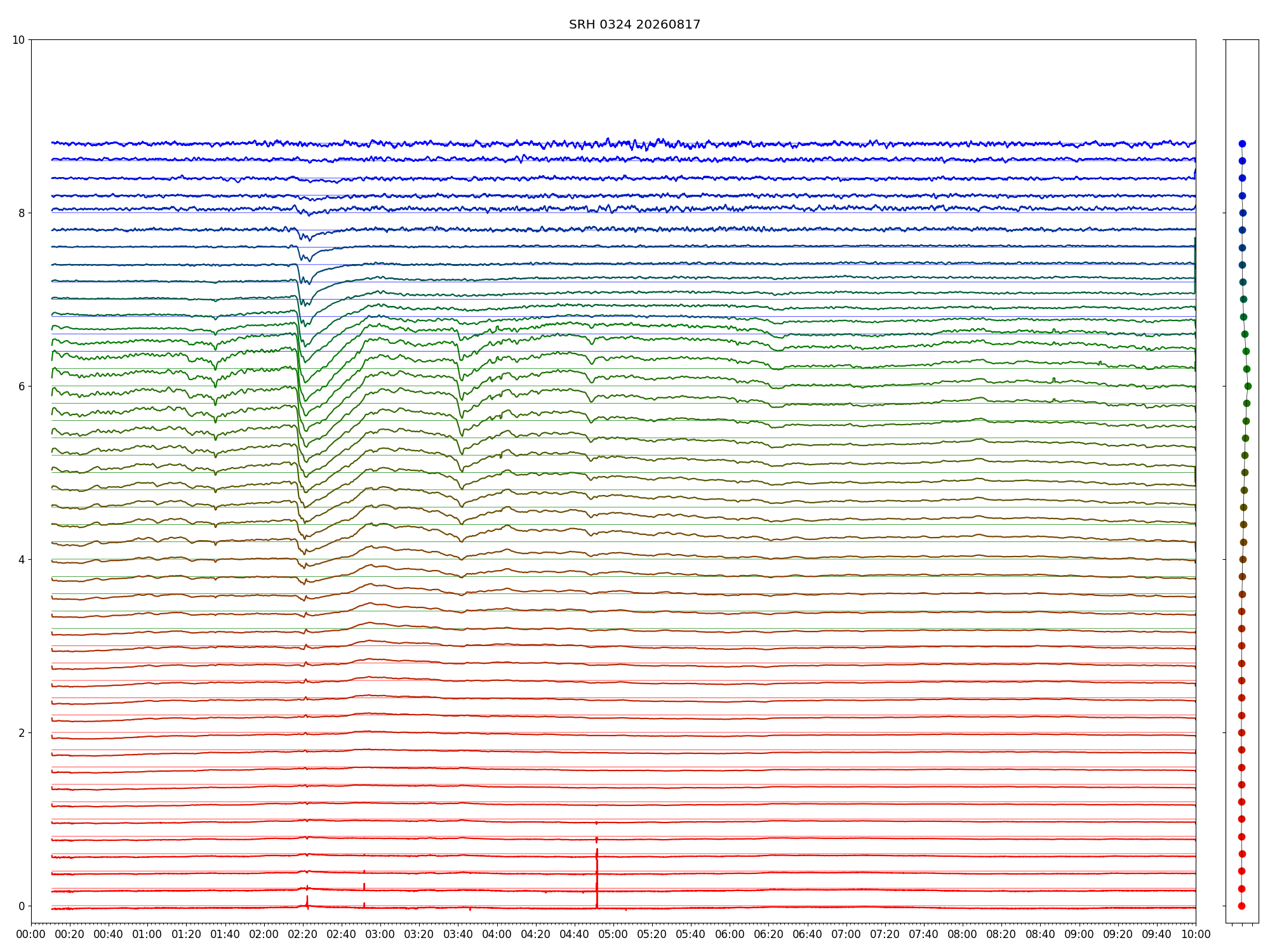Select the 4 label on the y-axis

click(x=22, y=559)
